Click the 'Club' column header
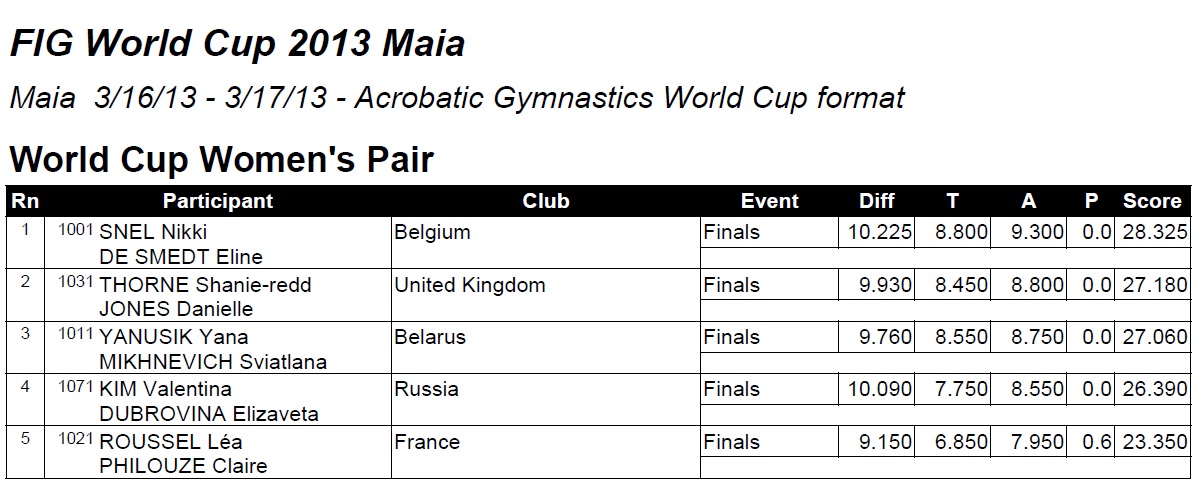The height and width of the screenshot is (494, 1204). pyautogui.click(x=545, y=201)
